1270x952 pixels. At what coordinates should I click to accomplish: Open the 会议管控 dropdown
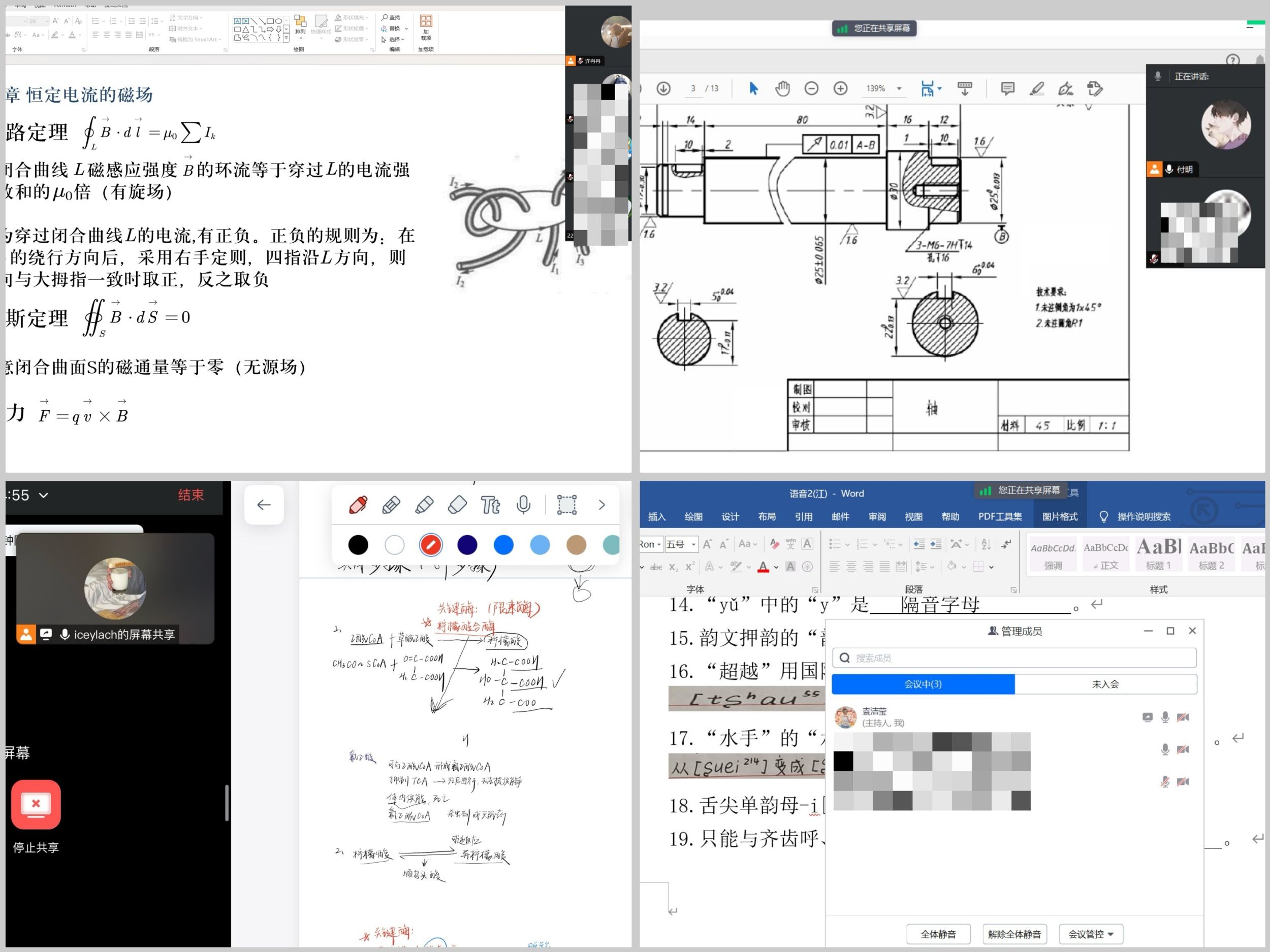click(1091, 934)
